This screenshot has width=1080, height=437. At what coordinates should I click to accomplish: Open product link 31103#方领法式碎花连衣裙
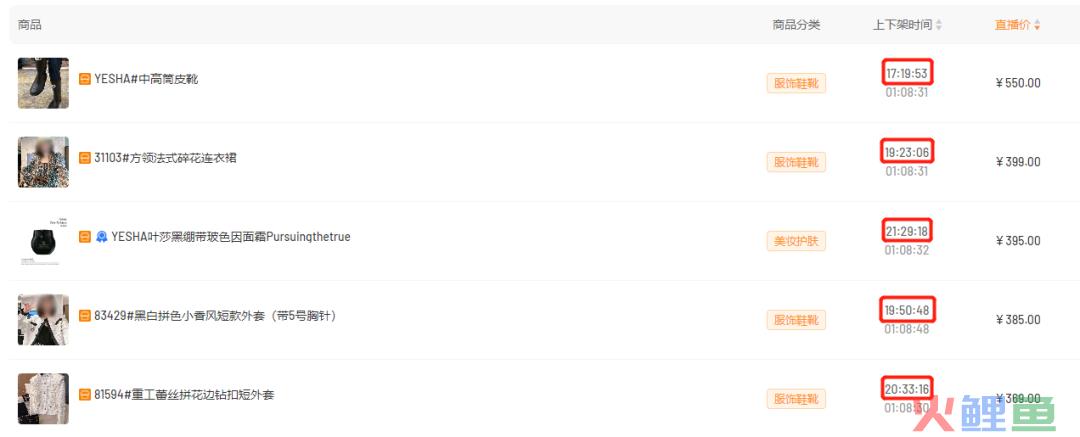[x=165, y=158]
